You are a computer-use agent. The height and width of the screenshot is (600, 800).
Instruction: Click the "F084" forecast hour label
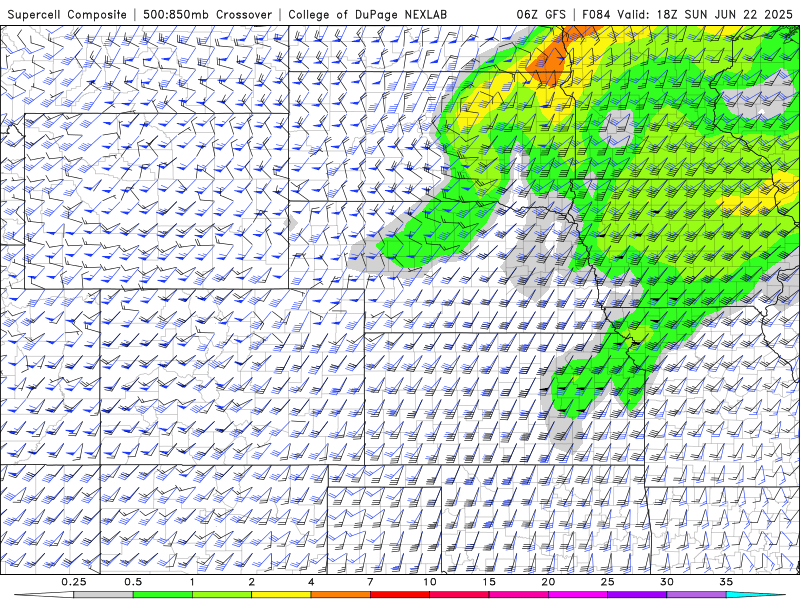(596, 14)
